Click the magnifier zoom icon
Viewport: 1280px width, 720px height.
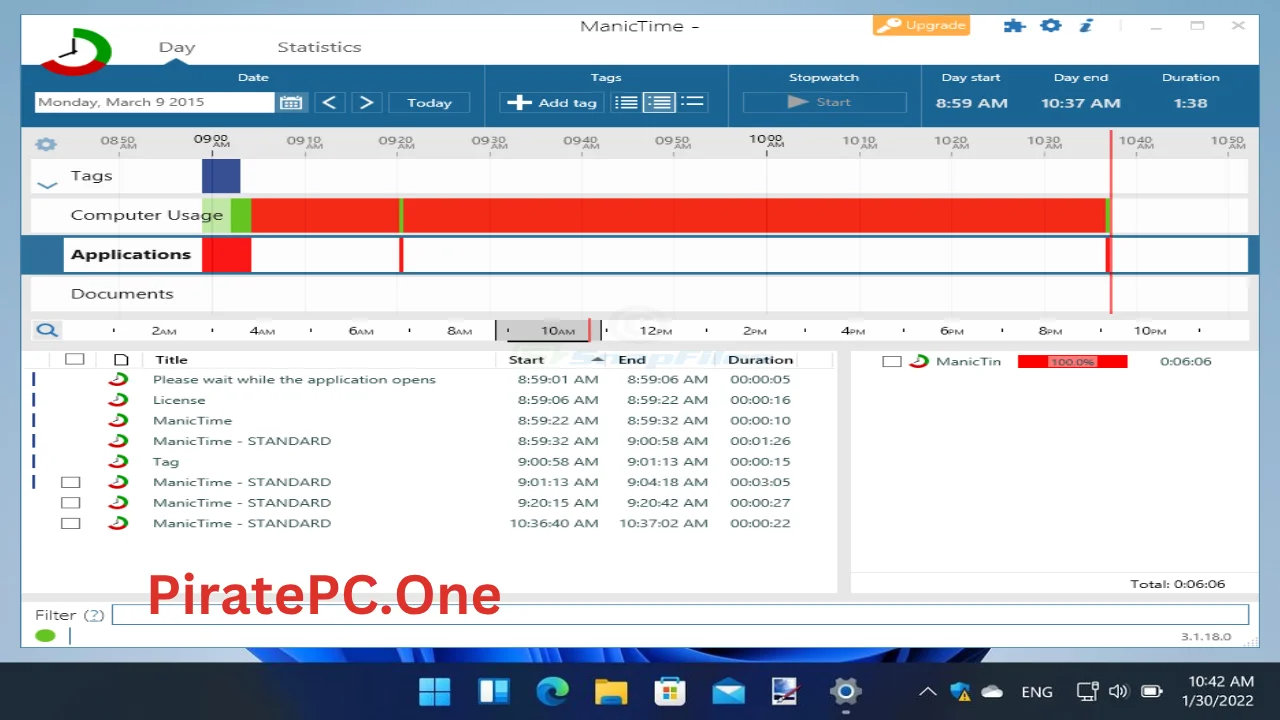pyautogui.click(x=46, y=330)
